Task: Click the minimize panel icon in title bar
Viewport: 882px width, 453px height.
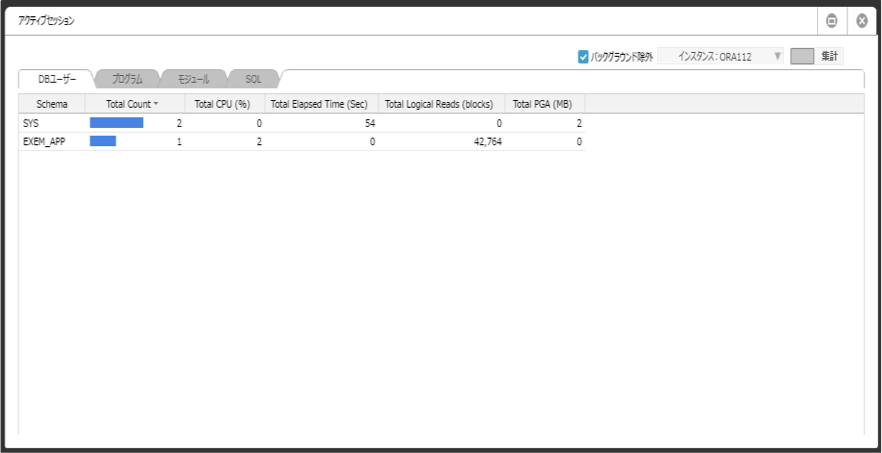Action: point(831,21)
